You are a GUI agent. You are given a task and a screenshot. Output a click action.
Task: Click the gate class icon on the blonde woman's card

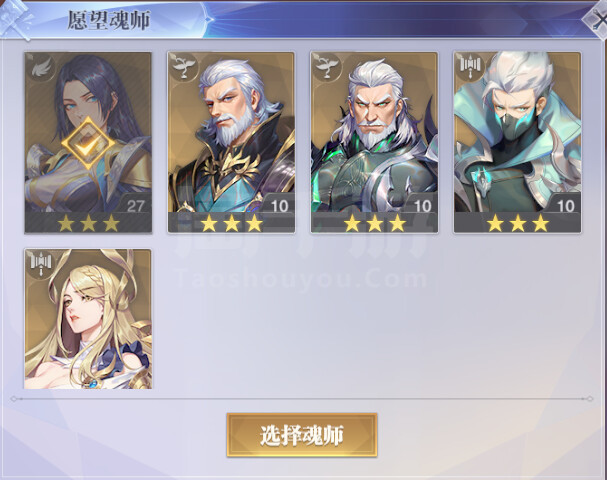point(40,264)
